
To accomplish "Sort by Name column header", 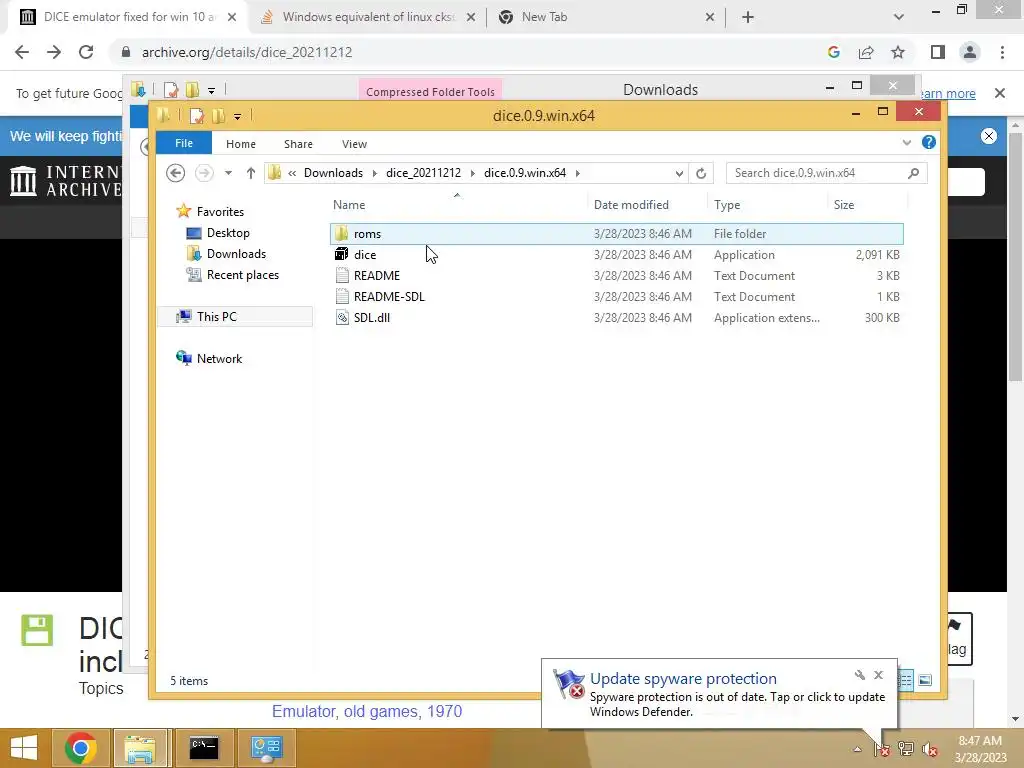I will click(x=349, y=205).
